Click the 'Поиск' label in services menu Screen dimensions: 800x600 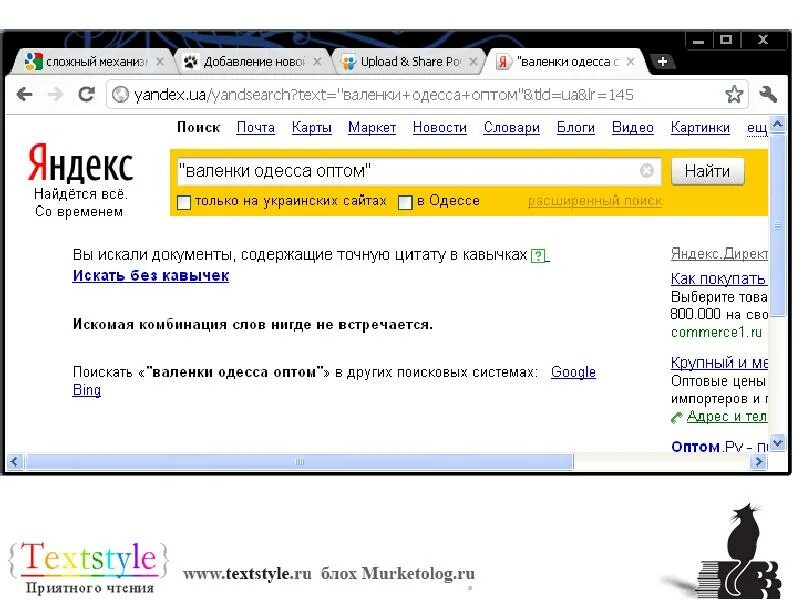[x=198, y=128]
